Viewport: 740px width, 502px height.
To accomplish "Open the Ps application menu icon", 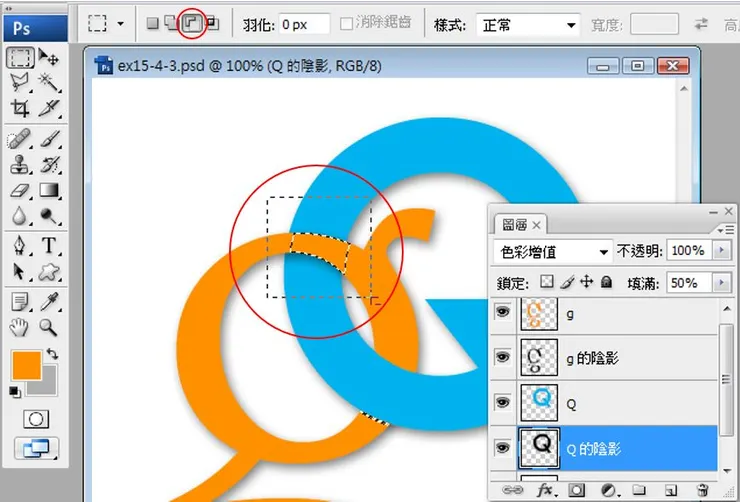I will (x=35, y=29).
